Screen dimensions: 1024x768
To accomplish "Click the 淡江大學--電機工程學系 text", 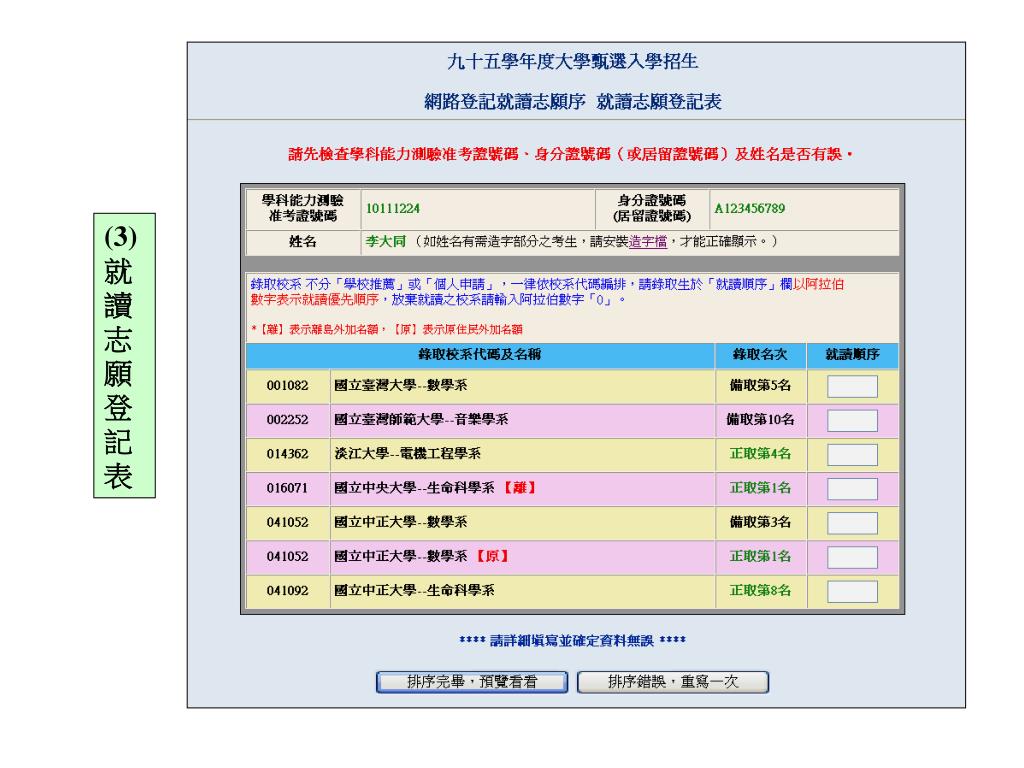I will pyautogui.click(x=408, y=453).
